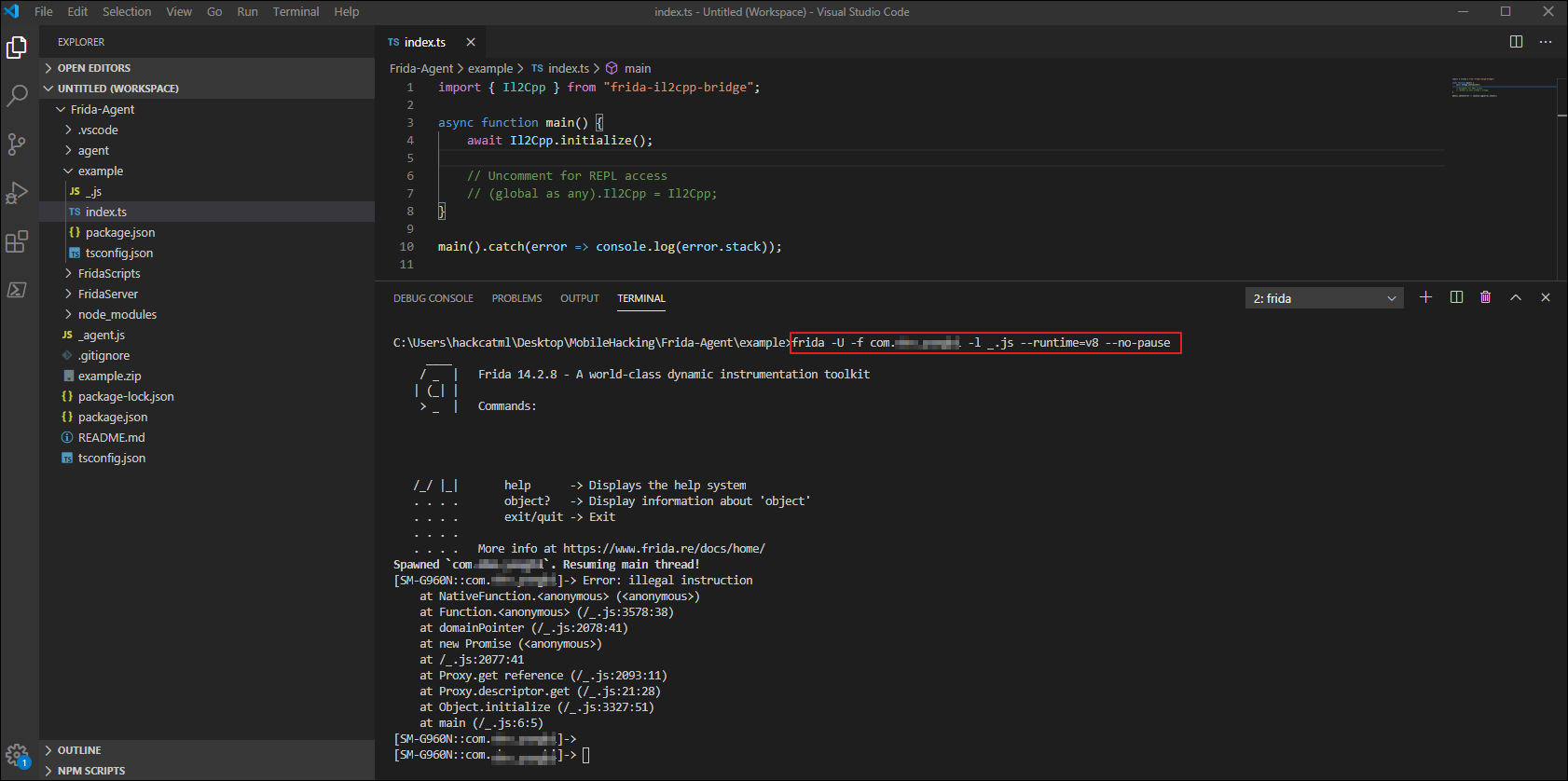Open frida.re docs link in terminal
The width and height of the screenshot is (1568, 781).
pyautogui.click(x=664, y=549)
